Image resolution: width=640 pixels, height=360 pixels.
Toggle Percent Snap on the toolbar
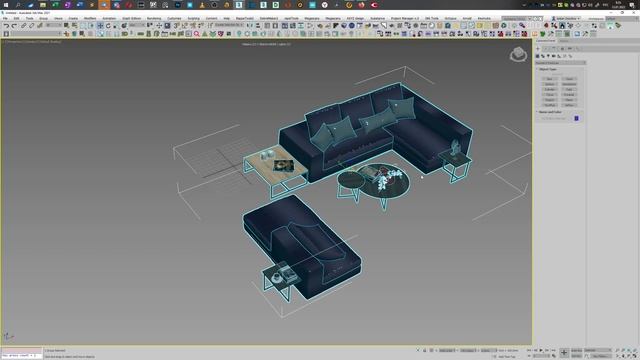[193, 25]
